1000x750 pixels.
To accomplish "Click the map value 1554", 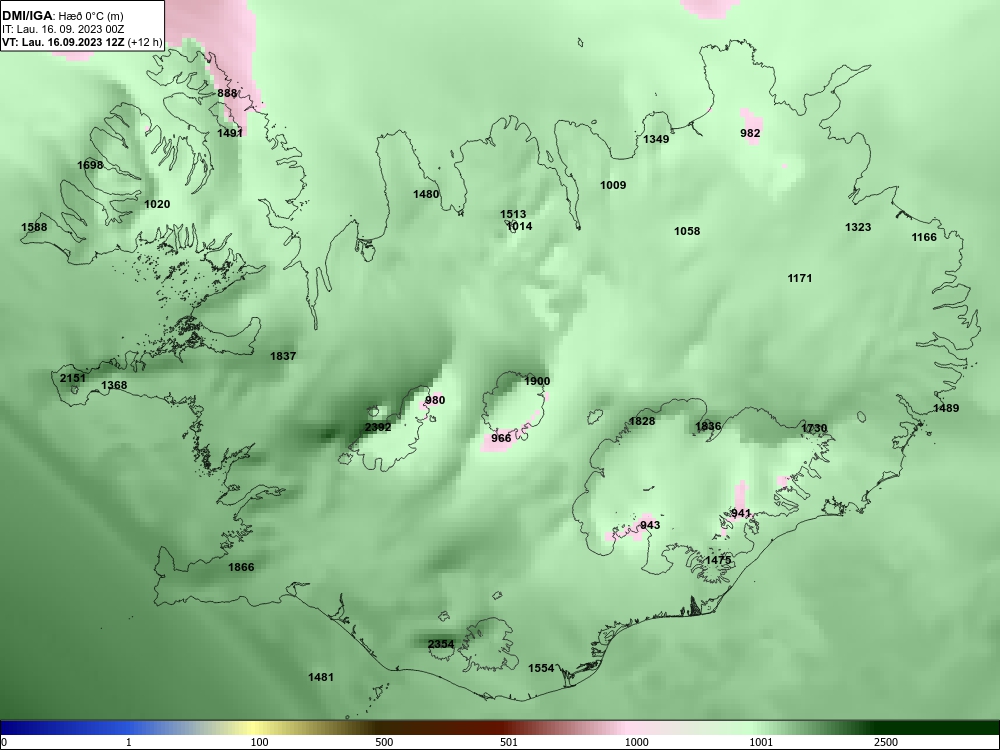I will (541, 668).
